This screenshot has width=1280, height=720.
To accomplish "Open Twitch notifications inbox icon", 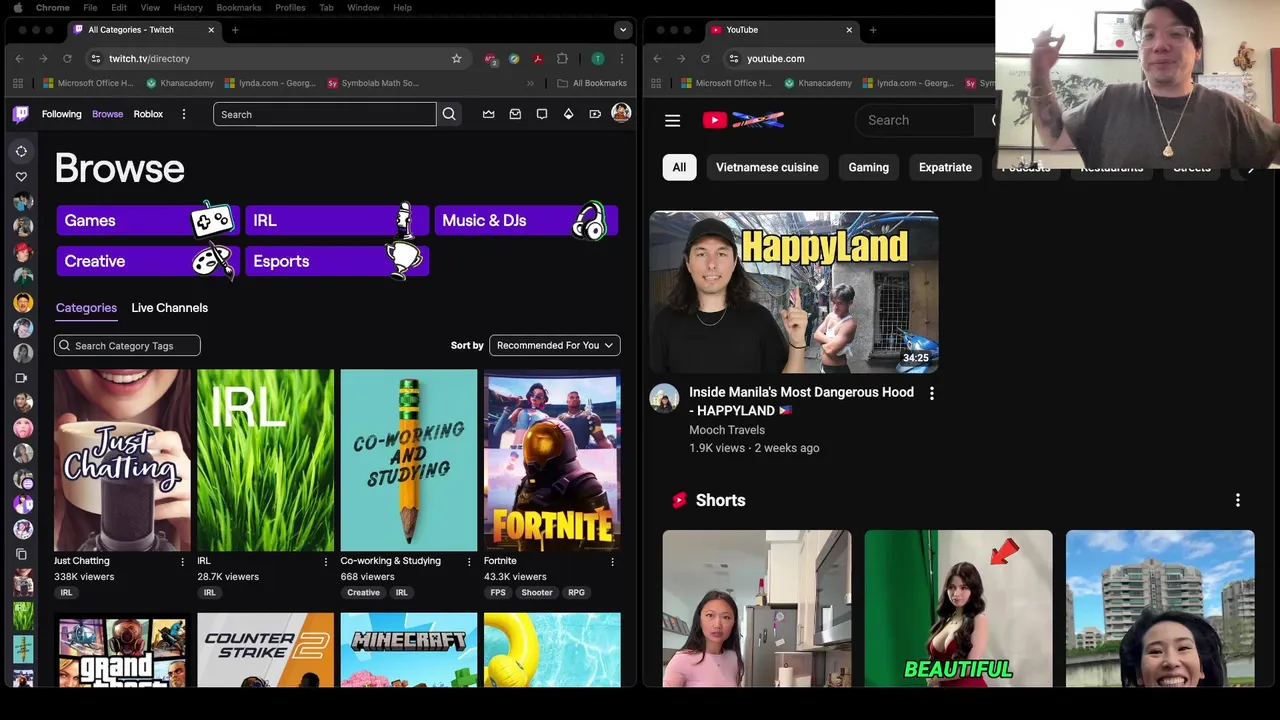I will 515,114.
